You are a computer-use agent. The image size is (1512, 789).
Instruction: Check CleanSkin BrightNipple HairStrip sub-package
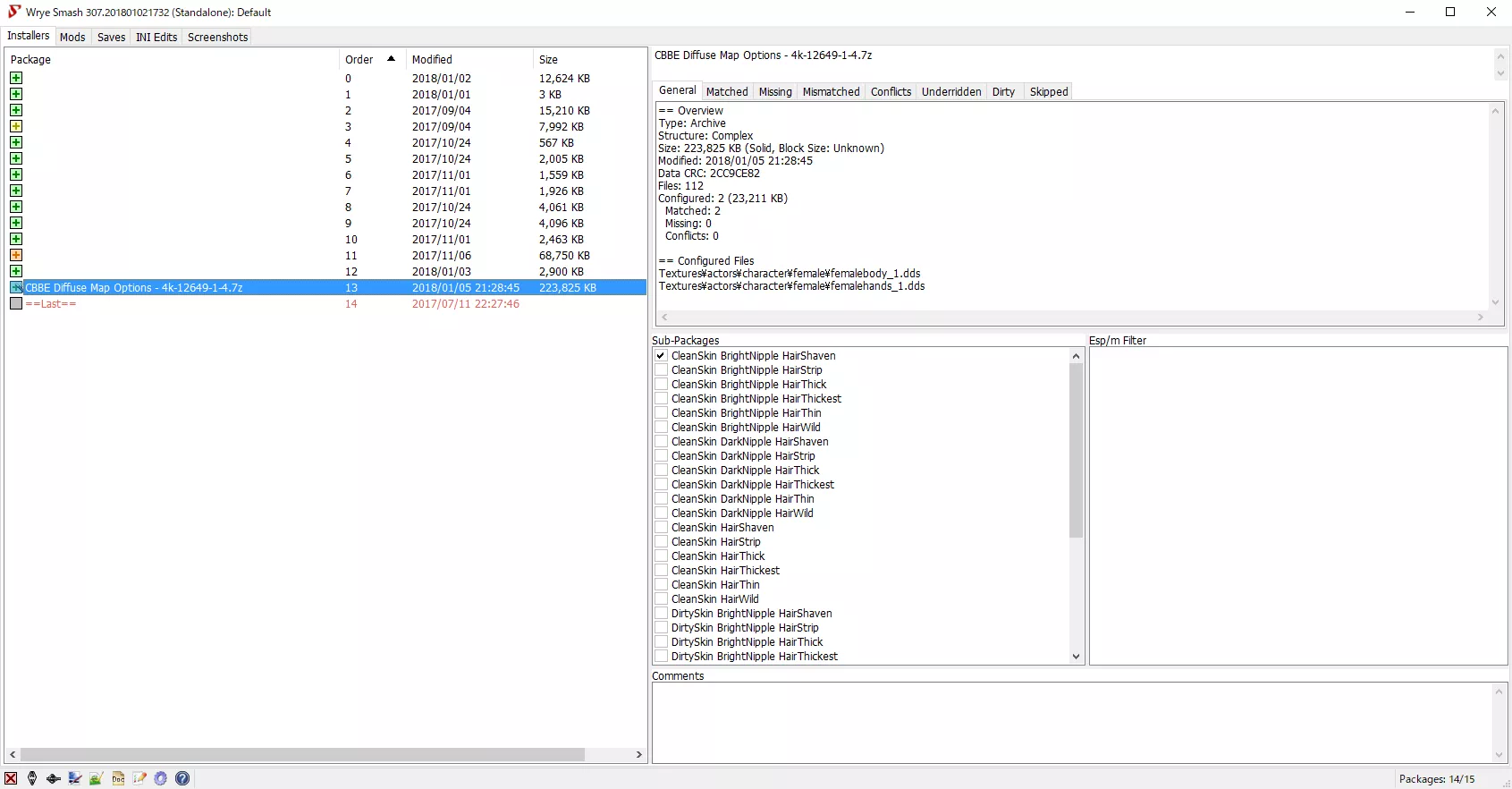(x=662, y=369)
